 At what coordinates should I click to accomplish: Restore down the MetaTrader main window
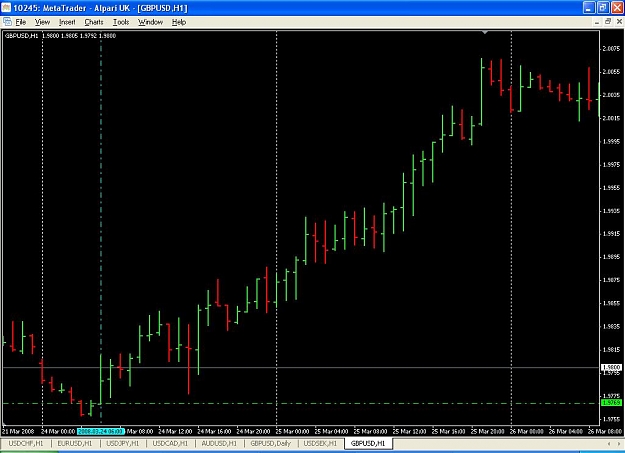tap(603, 8)
